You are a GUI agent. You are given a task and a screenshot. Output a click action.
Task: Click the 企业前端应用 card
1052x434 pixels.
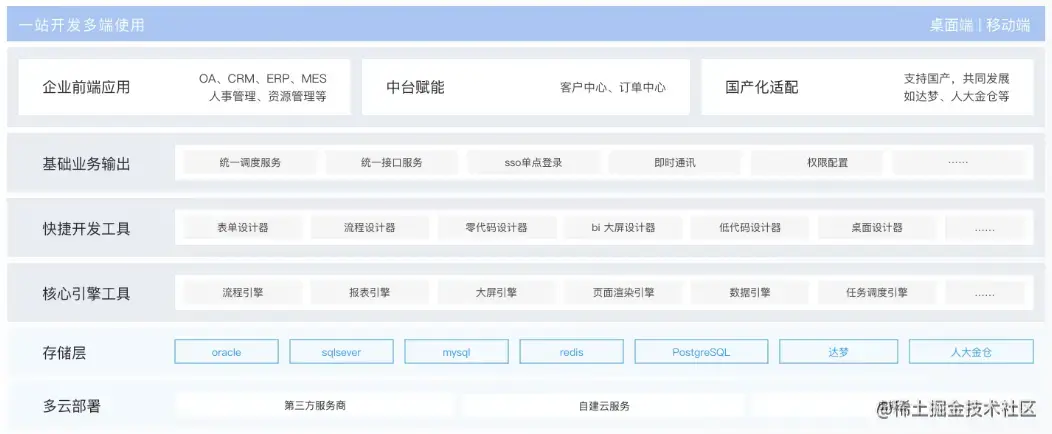pyautogui.click(x=185, y=87)
